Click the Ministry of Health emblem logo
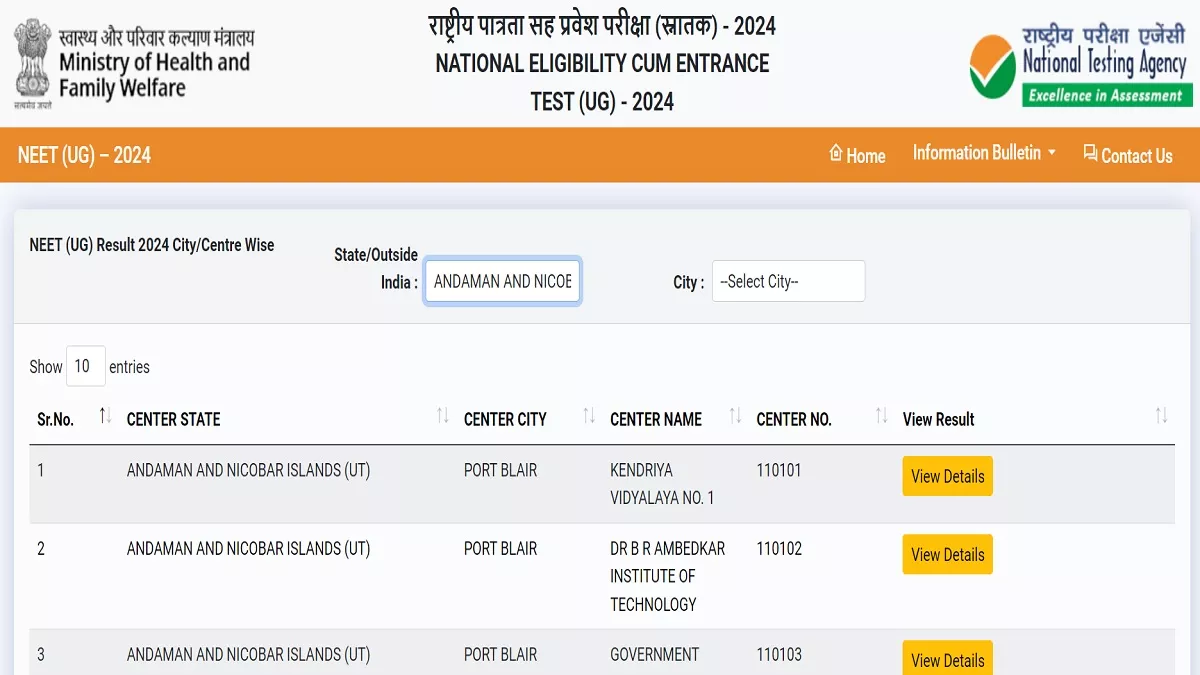This screenshot has height=675, width=1200. 32,62
